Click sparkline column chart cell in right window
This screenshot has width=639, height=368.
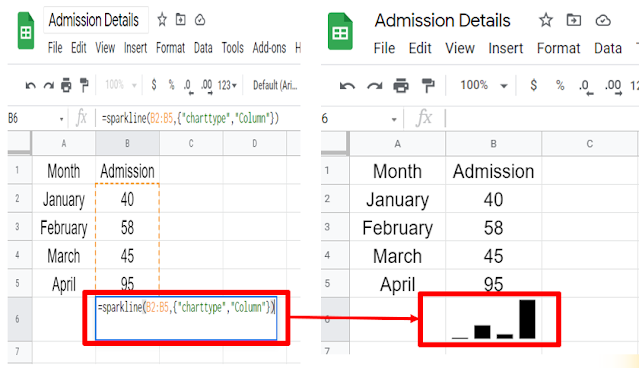[494, 320]
